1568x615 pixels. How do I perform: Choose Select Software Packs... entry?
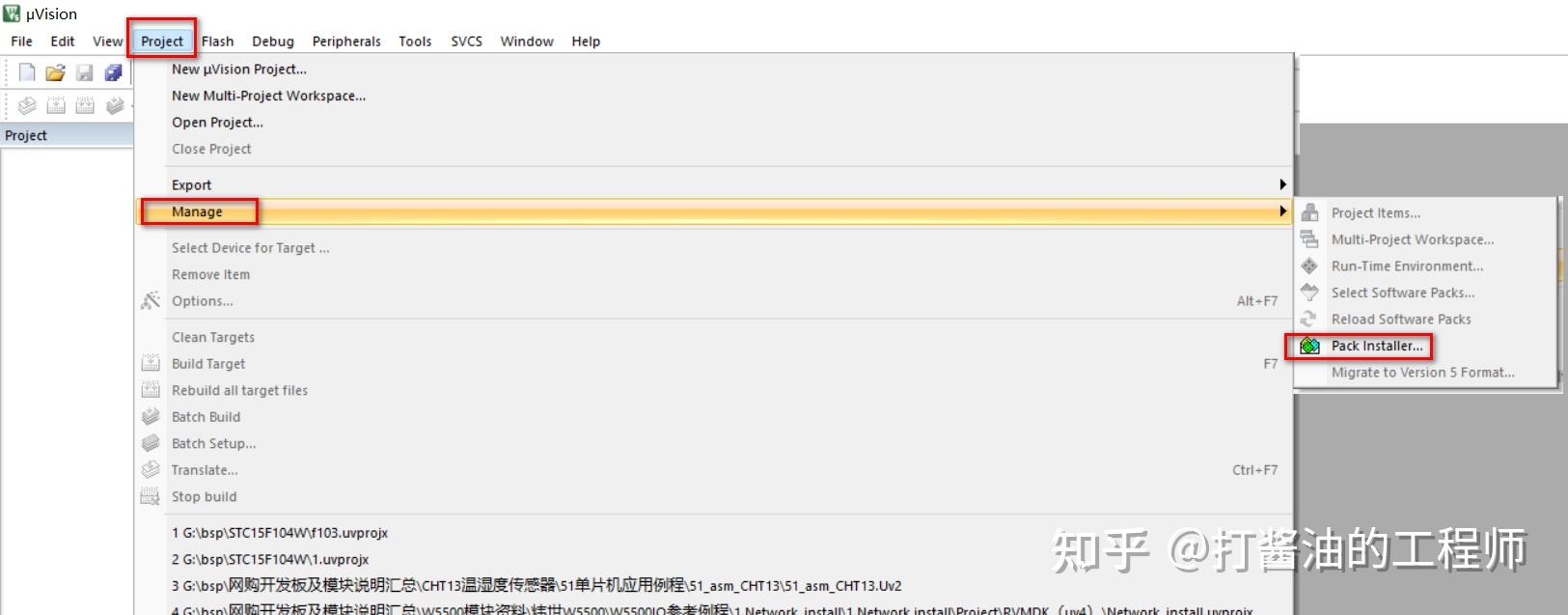pyautogui.click(x=1425, y=293)
